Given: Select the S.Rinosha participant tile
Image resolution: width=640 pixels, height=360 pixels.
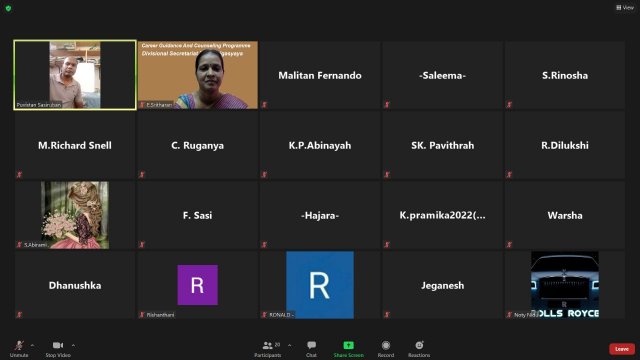Looking at the screenshot, I should click(565, 75).
